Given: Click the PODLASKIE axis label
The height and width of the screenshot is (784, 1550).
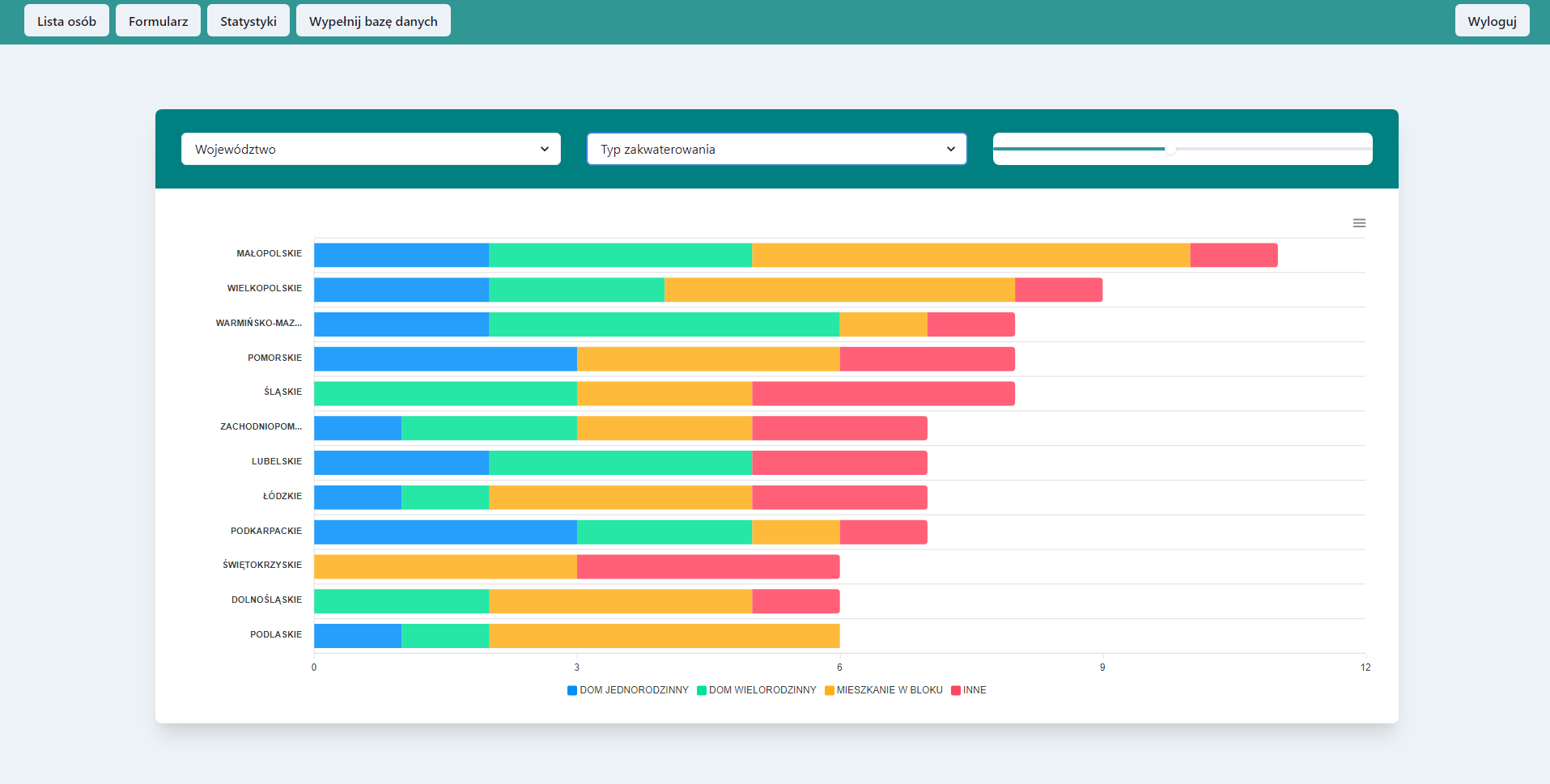Looking at the screenshot, I should coord(277,634).
